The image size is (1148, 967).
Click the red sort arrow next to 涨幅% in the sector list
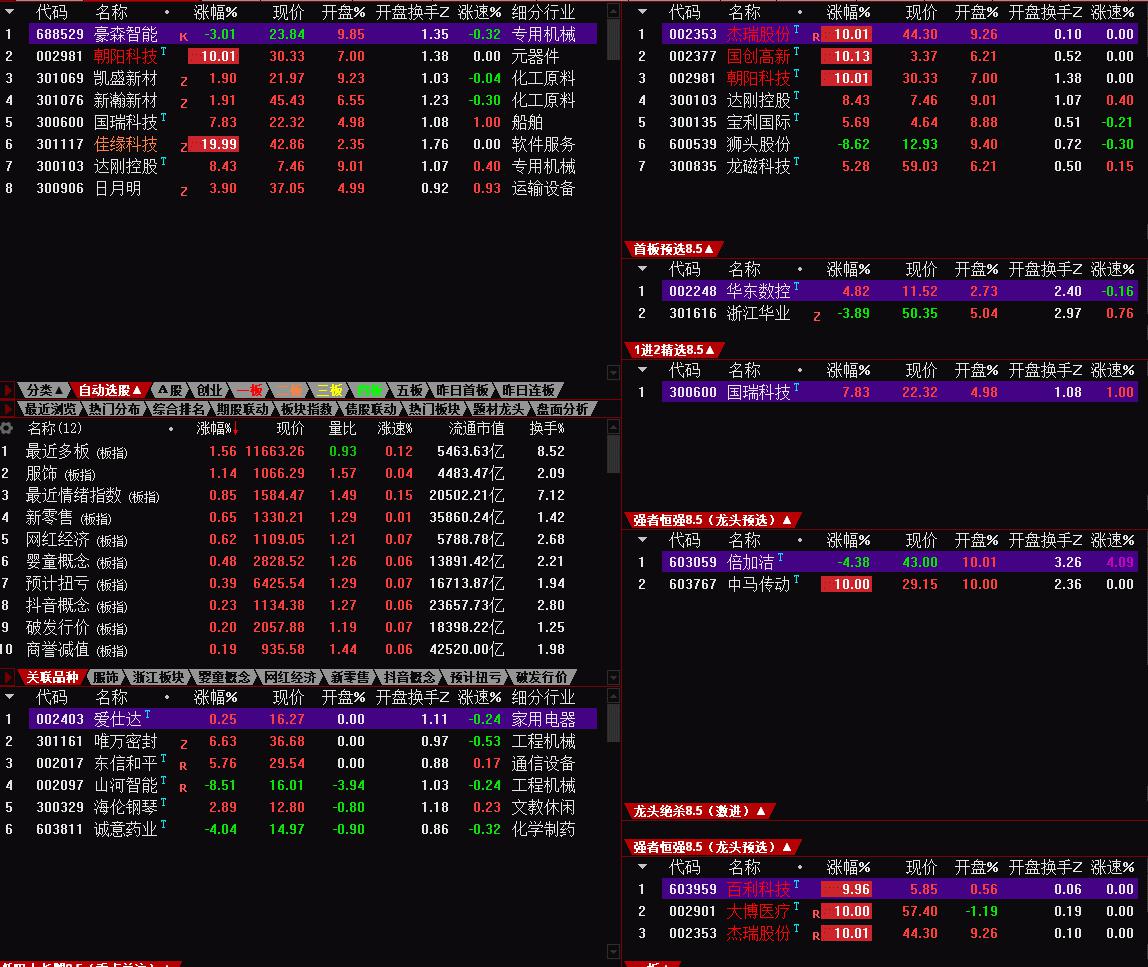pyautogui.click(x=236, y=429)
